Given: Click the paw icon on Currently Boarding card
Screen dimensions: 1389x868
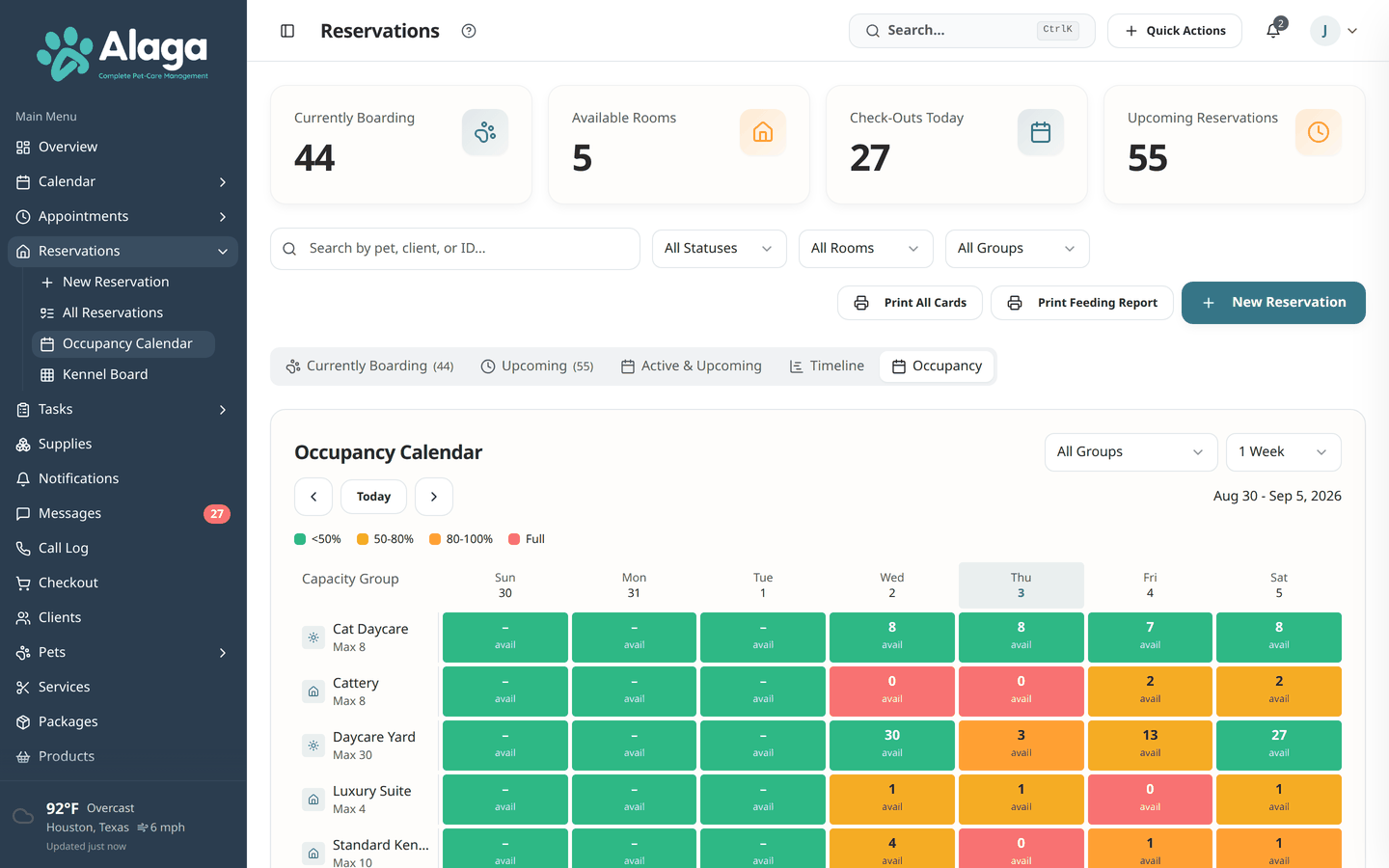Looking at the screenshot, I should pyautogui.click(x=485, y=132).
